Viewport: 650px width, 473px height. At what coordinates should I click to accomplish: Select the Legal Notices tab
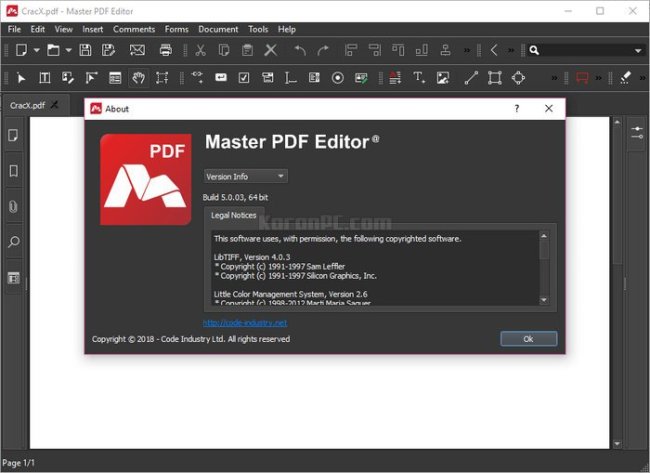coord(233,215)
